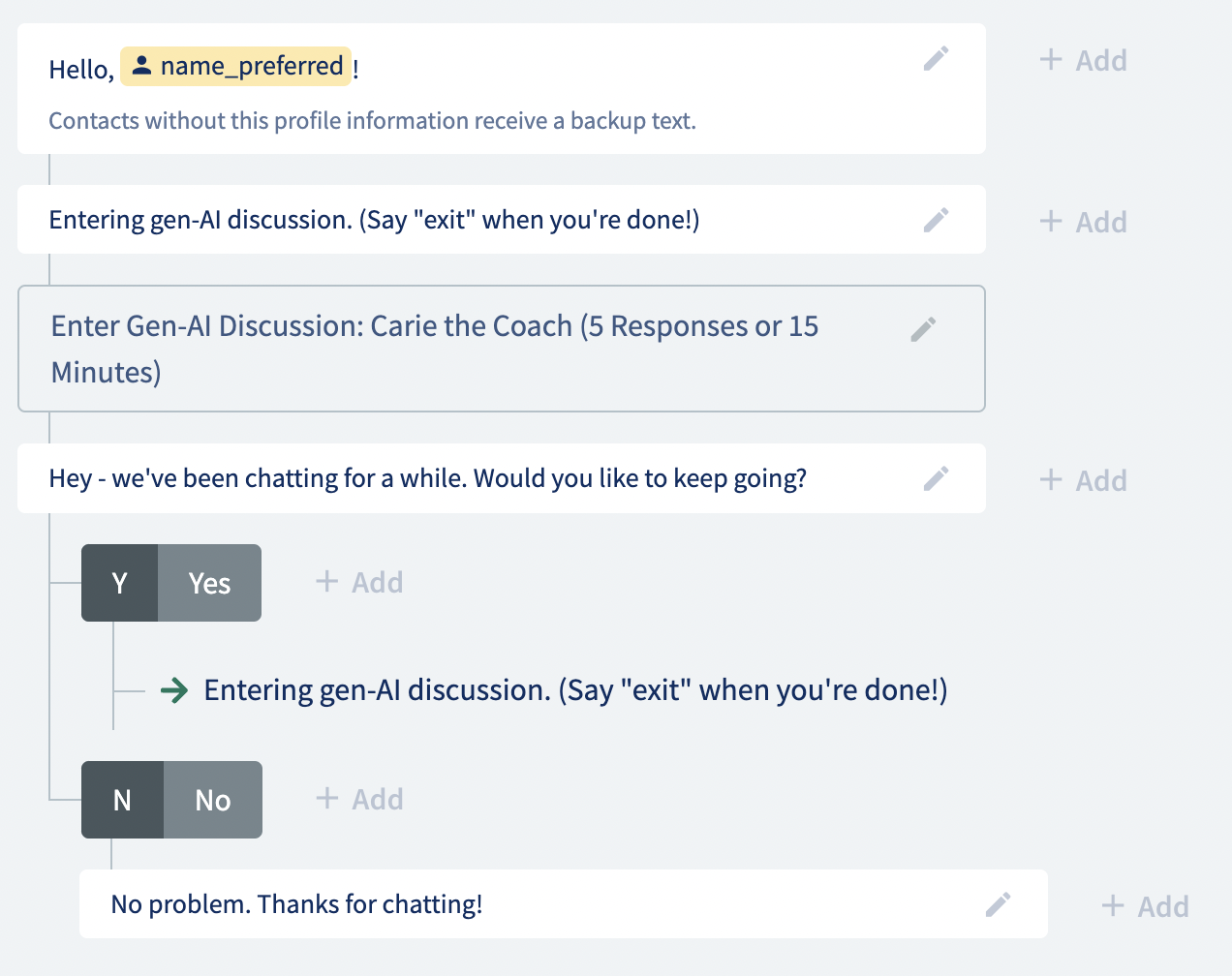Edit the 'No problem. Thanks for chatting!' message
Screen dimensions: 1232x976
[x=998, y=904]
